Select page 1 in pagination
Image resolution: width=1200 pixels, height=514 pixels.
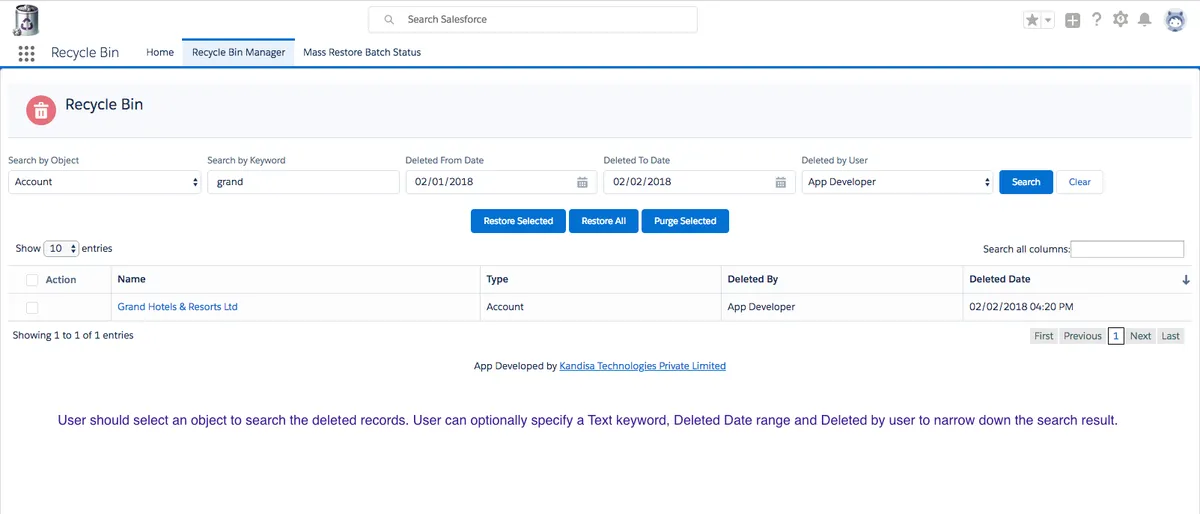click(1116, 336)
